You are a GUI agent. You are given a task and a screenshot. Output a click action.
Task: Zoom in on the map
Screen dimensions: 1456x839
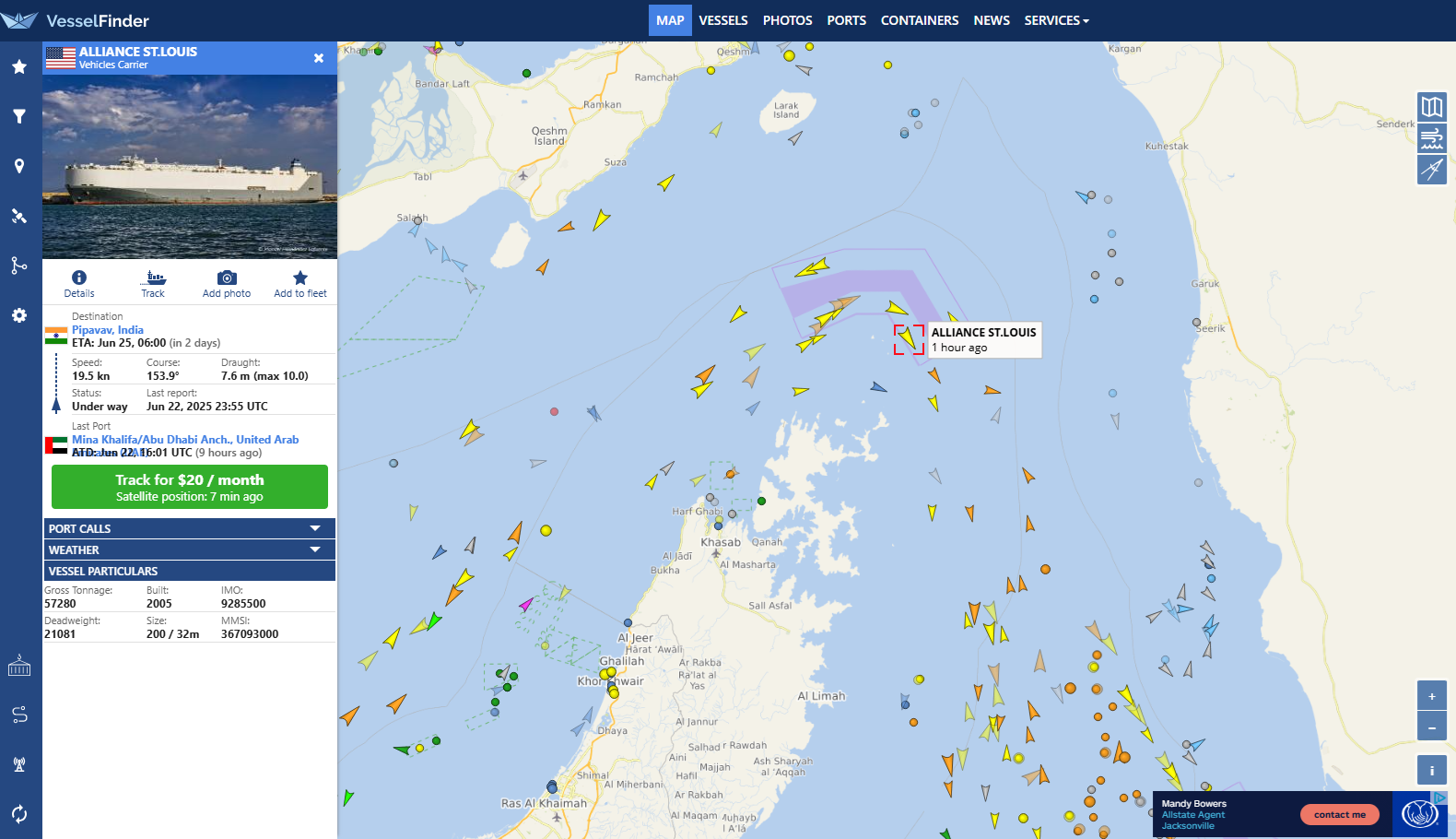coord(1432,696)
